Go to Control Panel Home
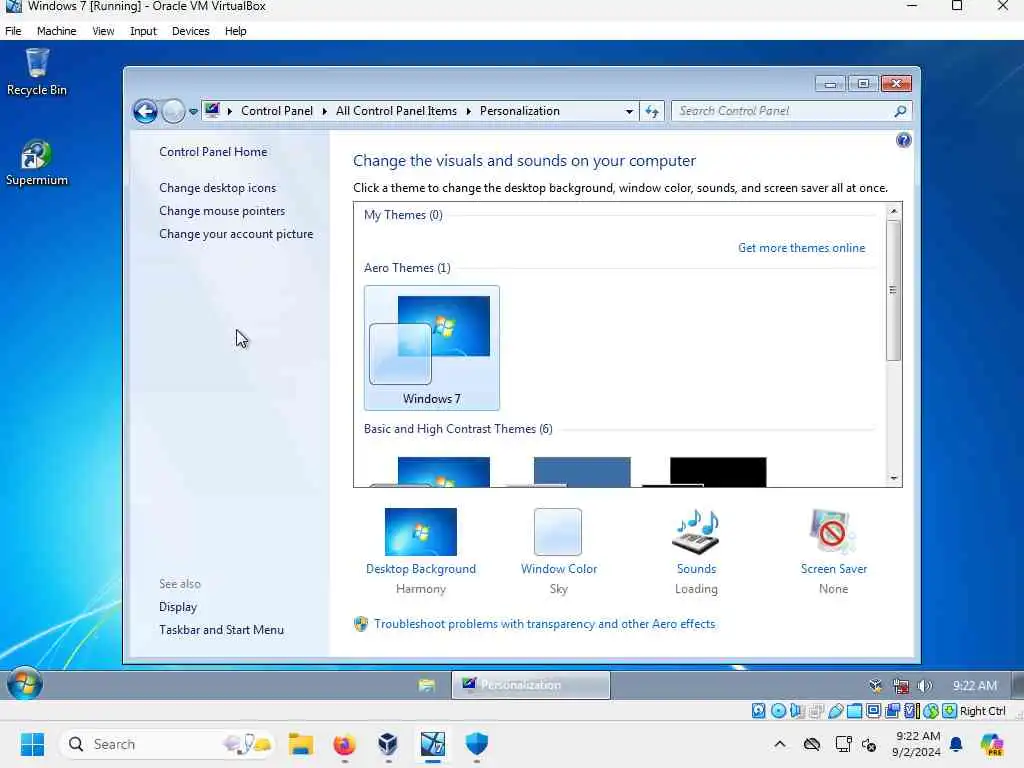The width and height of the screenshot is (1024, 768). (213, 152)
